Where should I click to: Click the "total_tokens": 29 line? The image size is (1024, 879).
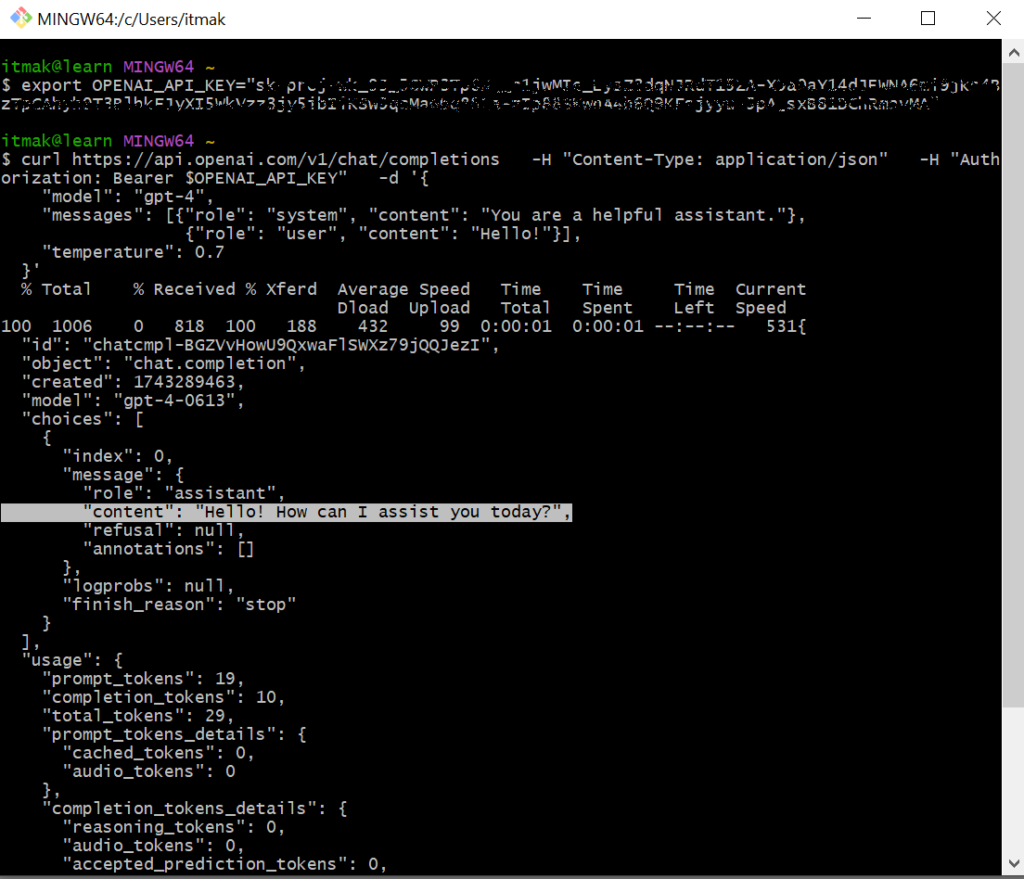[138, 716]
